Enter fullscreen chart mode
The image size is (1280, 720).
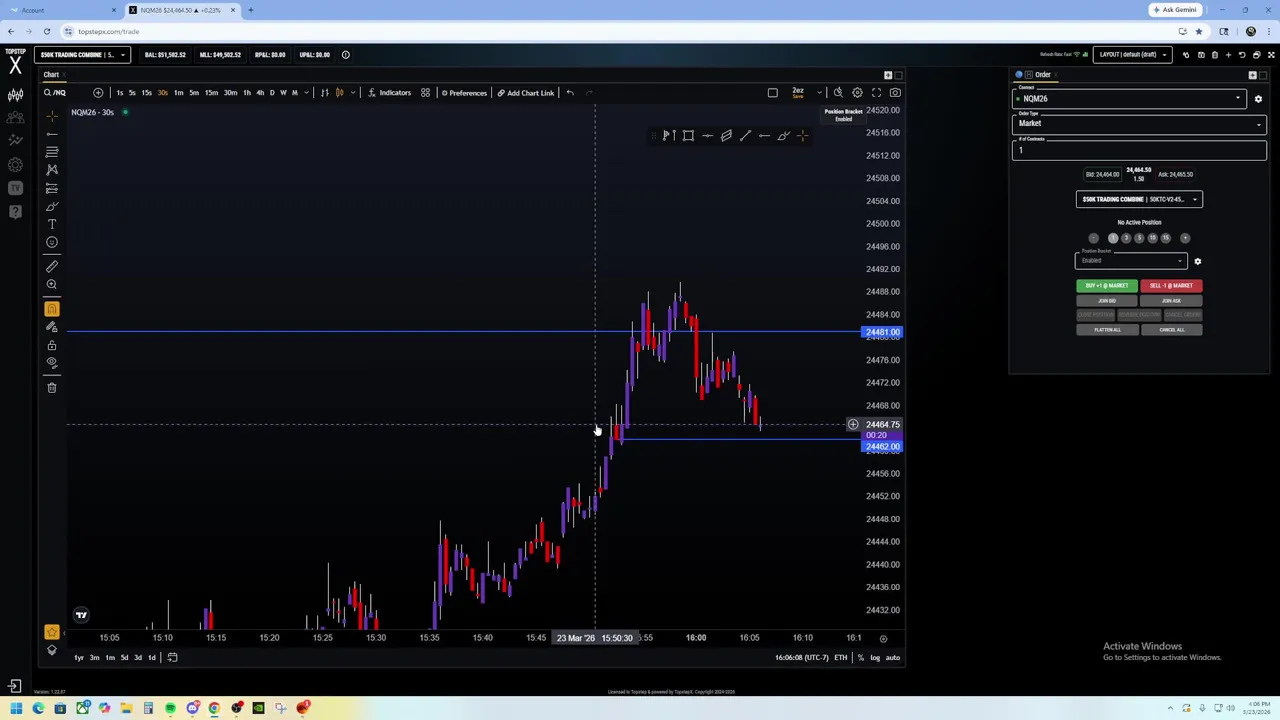(876, 93)
